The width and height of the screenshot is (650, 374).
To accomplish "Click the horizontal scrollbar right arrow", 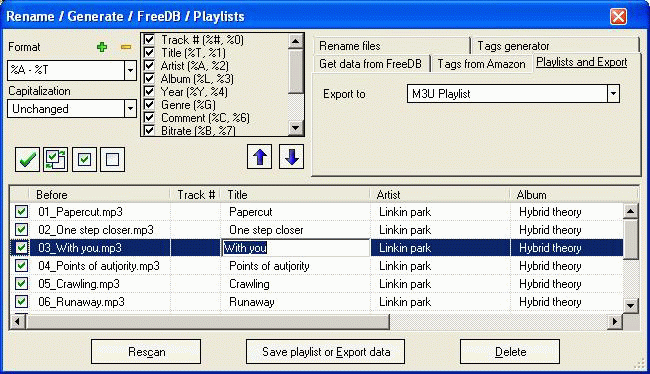I will point(615,321).
